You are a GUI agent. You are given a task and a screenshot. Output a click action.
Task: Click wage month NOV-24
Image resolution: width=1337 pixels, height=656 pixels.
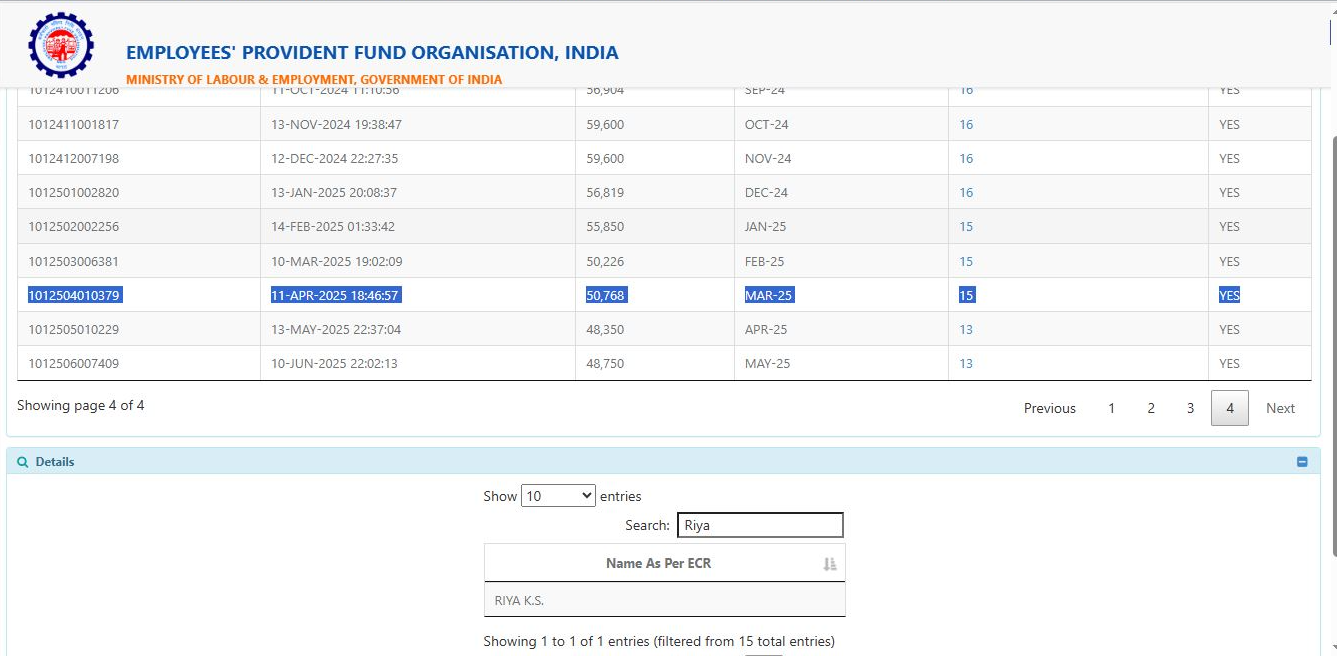coord(768,159)
